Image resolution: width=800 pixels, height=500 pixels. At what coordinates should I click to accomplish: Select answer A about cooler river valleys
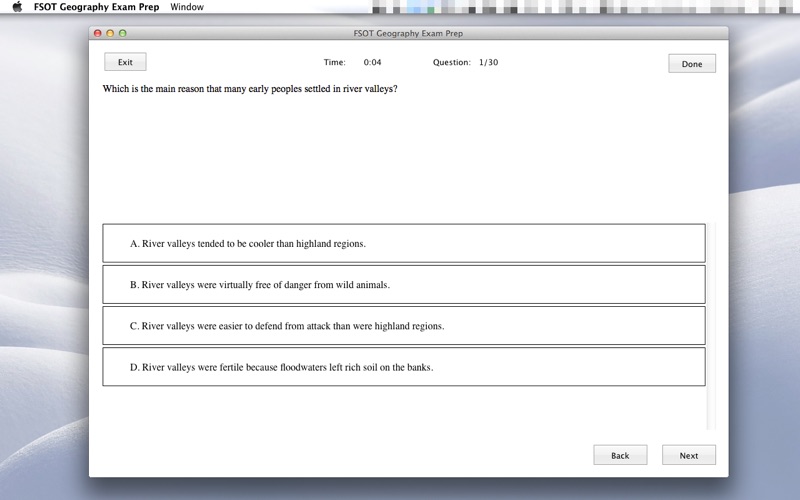[x=404, y=243]
